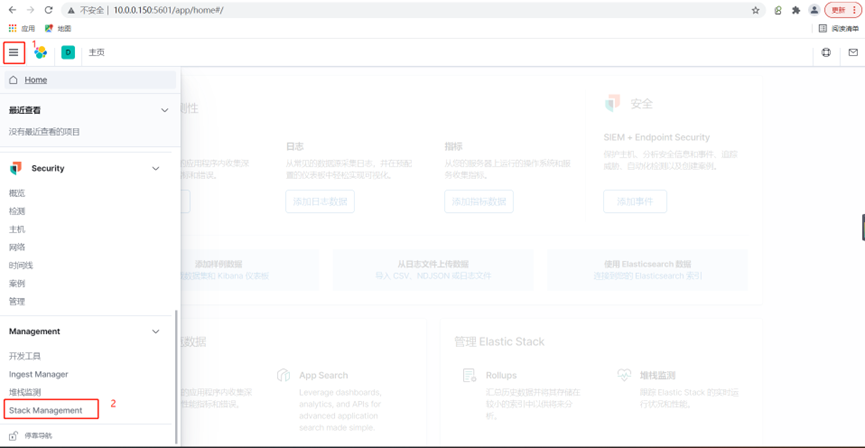Open 开发工具 under Management
This screenshot has height=448, width=865.
25,356
